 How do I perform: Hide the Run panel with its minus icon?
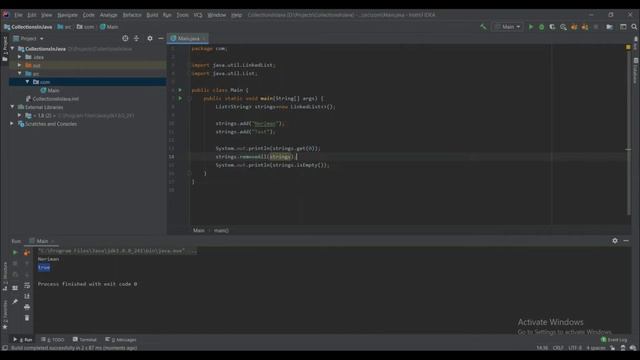pyautogui.click(x=626, y=241)
